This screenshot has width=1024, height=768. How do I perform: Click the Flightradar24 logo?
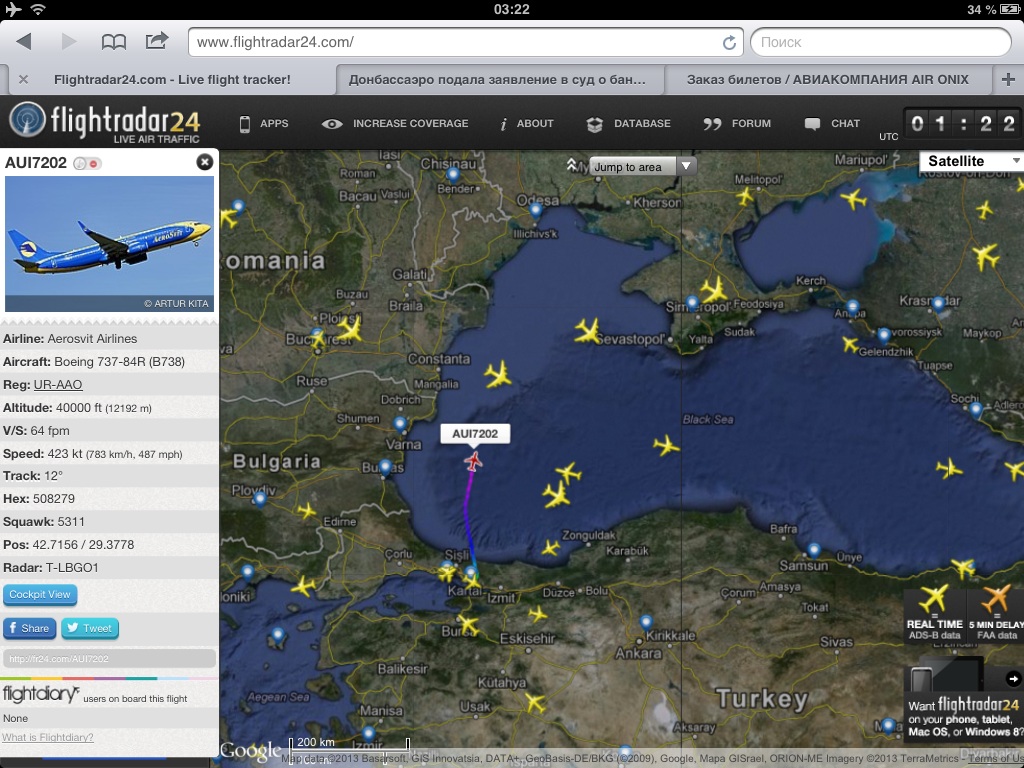click(105, 123)
